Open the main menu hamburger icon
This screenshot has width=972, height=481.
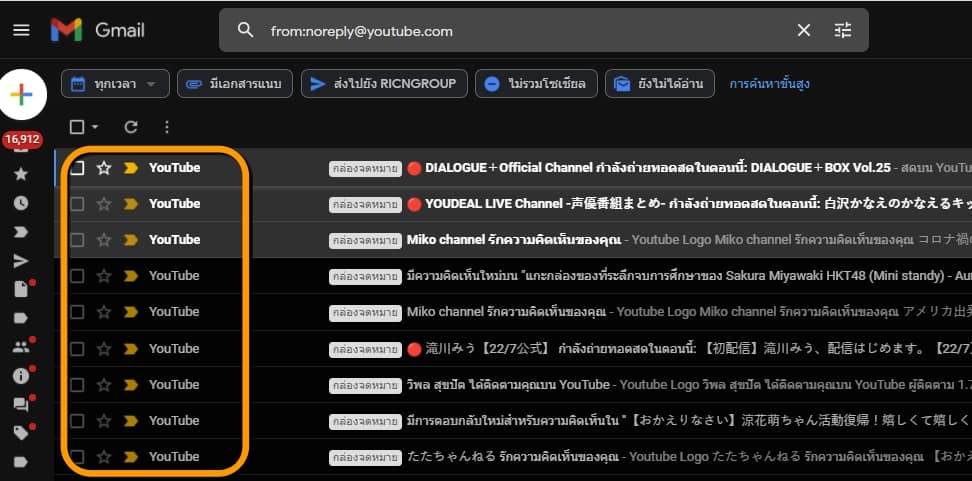[x=21, y=30]
